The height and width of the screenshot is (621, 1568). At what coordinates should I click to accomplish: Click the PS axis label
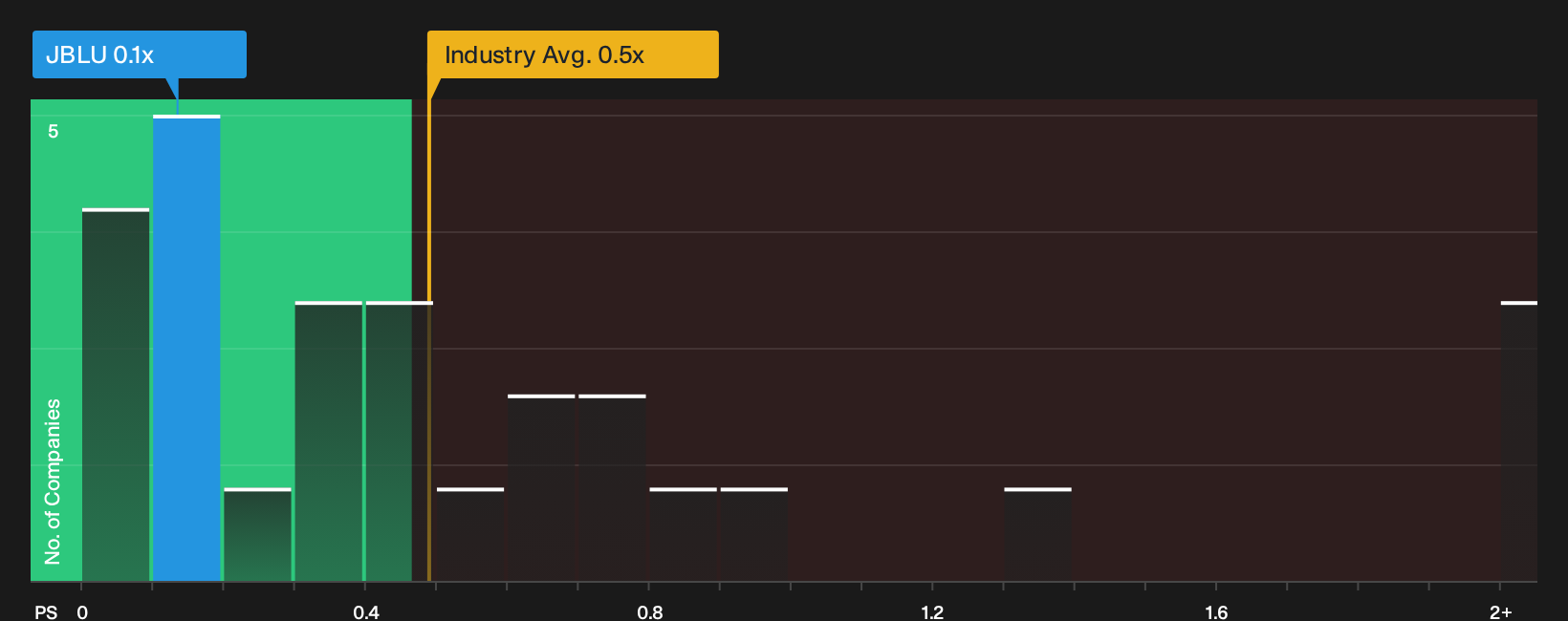pos(46,611)
